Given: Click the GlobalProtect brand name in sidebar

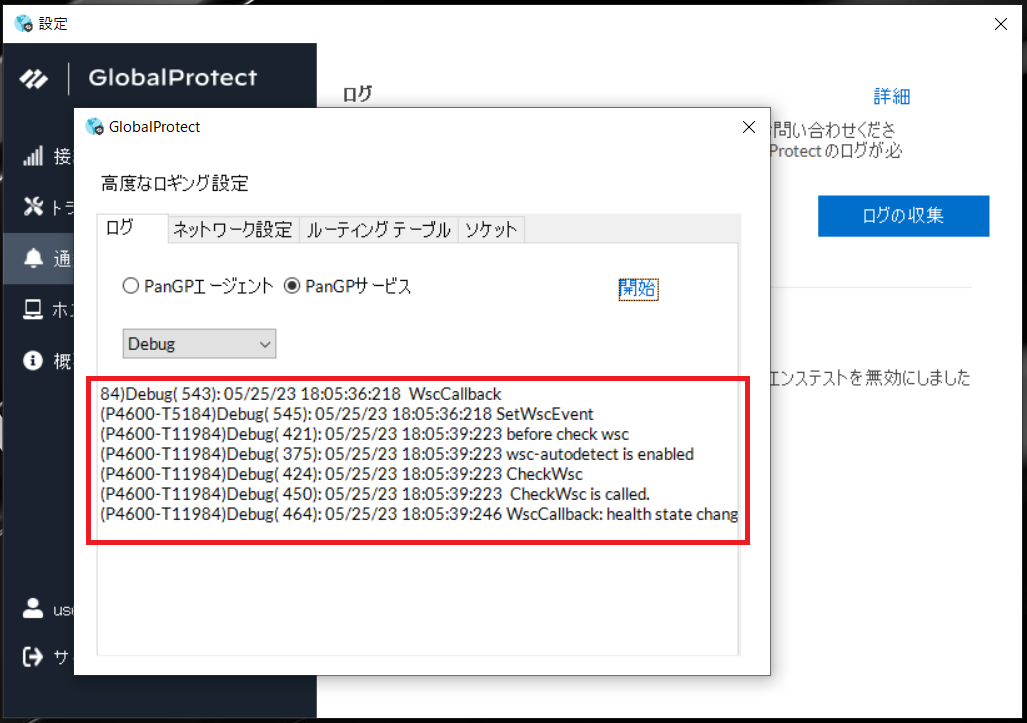Looking at the screenshot, I should (173, 78).
